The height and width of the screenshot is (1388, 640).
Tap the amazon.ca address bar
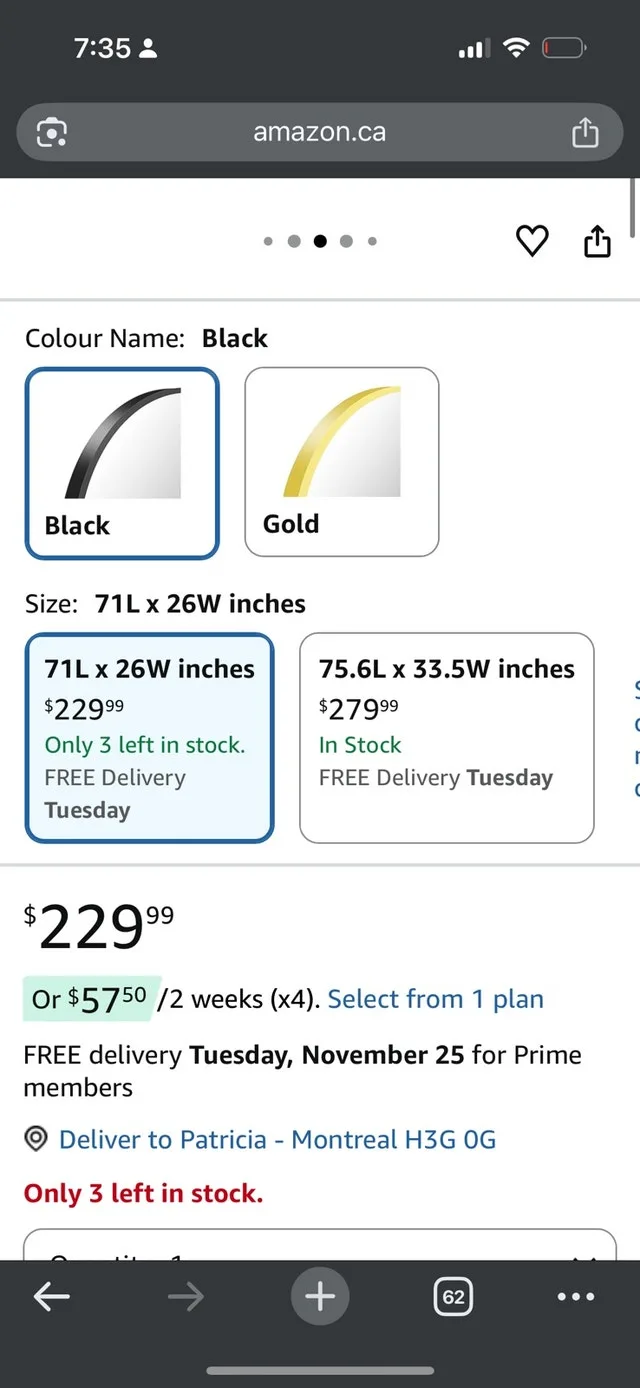point(320,131)
